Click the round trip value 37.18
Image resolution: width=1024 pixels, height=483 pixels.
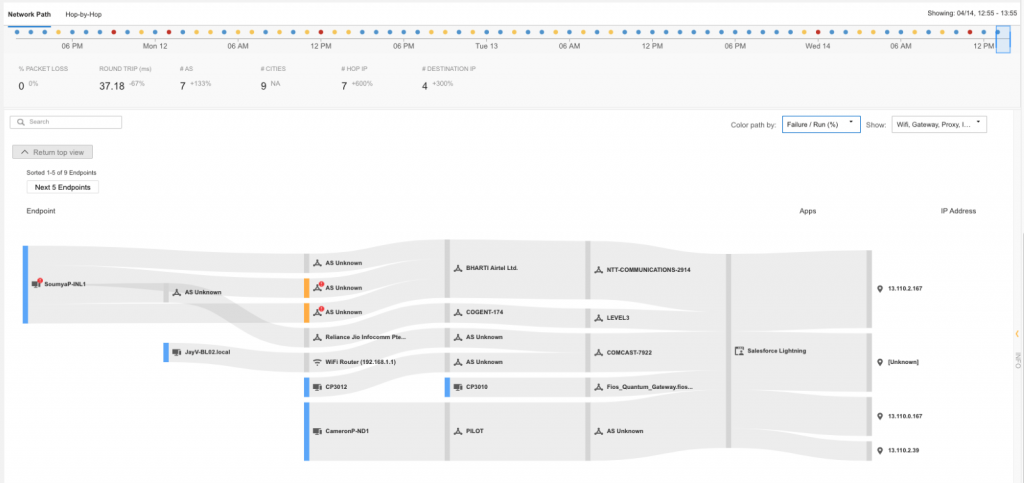112,86
